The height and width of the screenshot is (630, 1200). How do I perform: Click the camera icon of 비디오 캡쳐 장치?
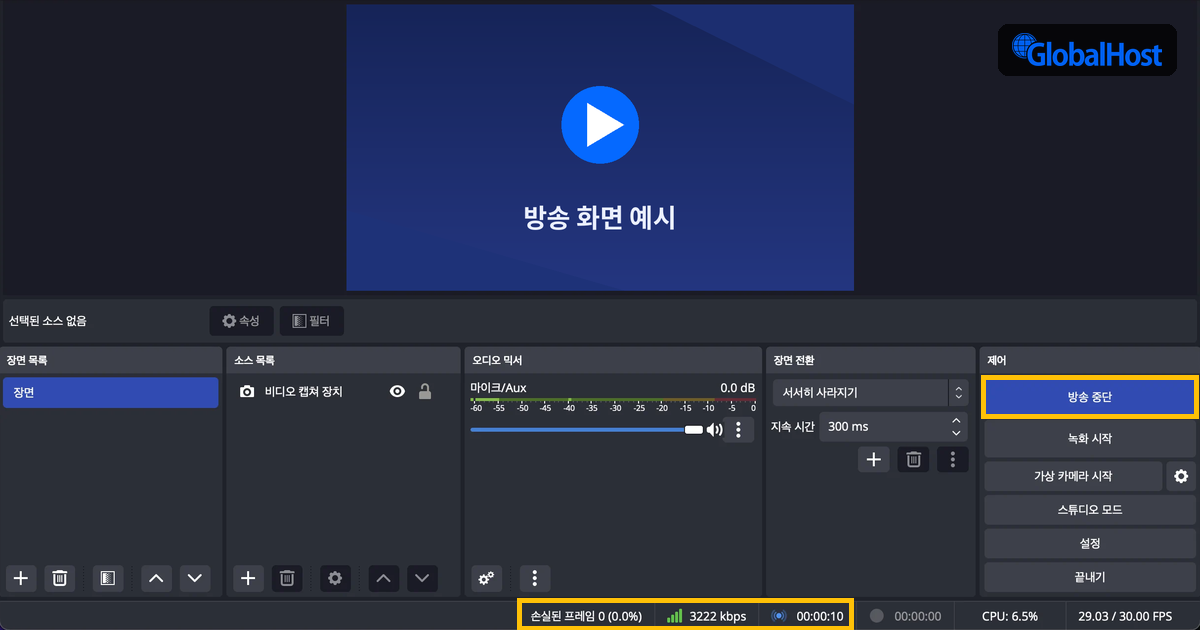coord(247,392)
